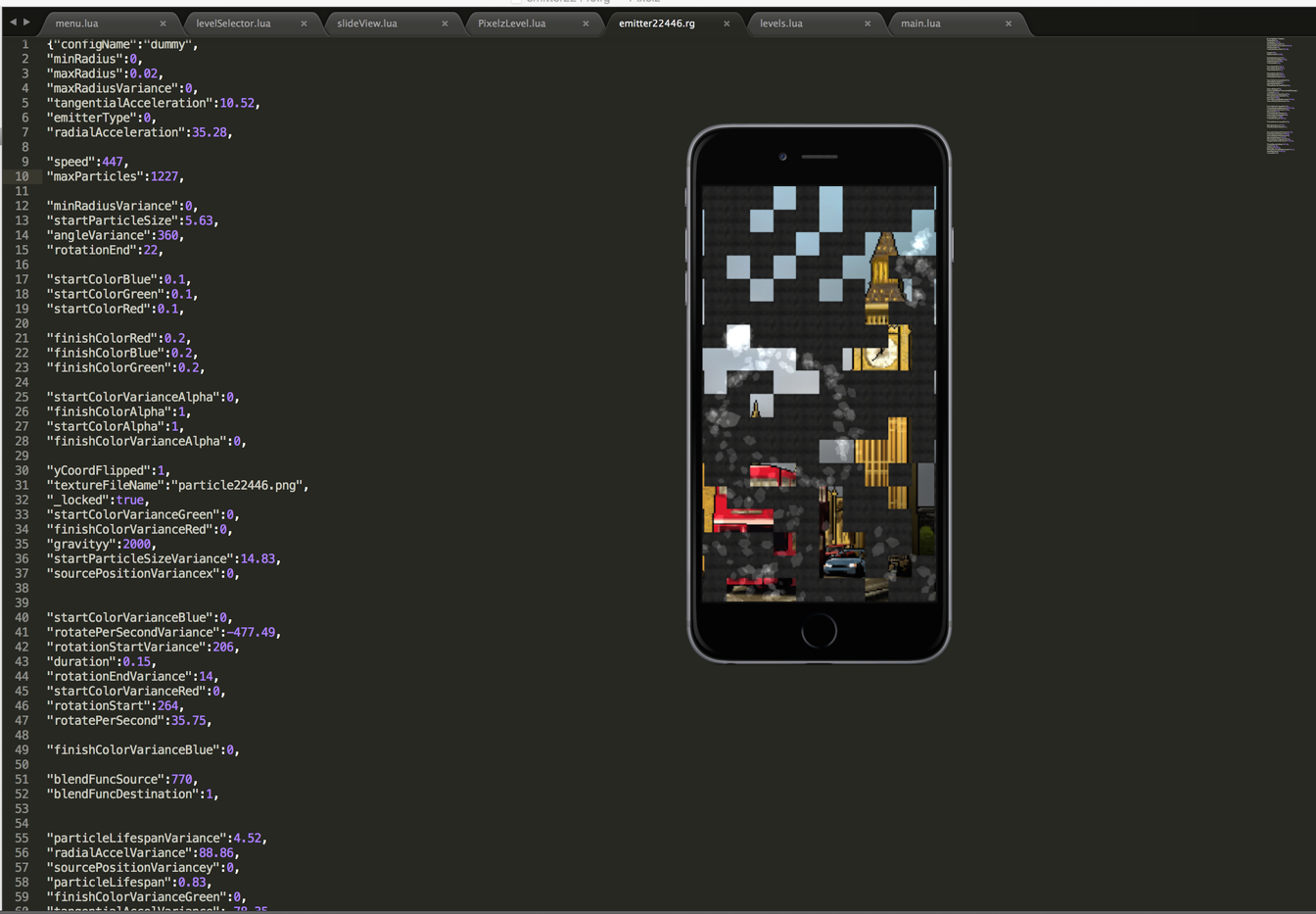This screenshot has height=914, width=1316.
Task: Click the "maxRadius":0.02 line
Action: (105, 73)
